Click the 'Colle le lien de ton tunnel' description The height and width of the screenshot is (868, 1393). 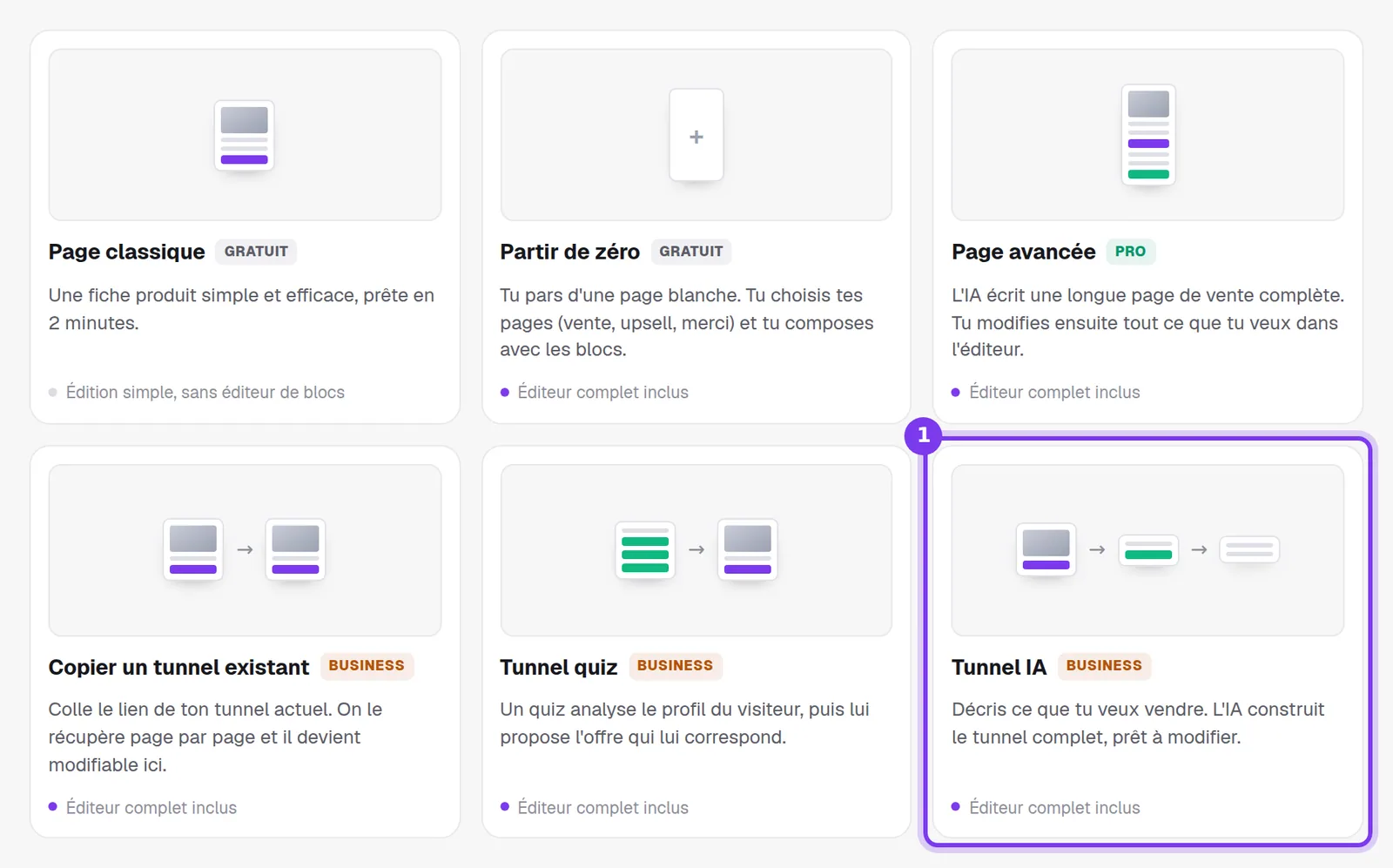(215, 737)
